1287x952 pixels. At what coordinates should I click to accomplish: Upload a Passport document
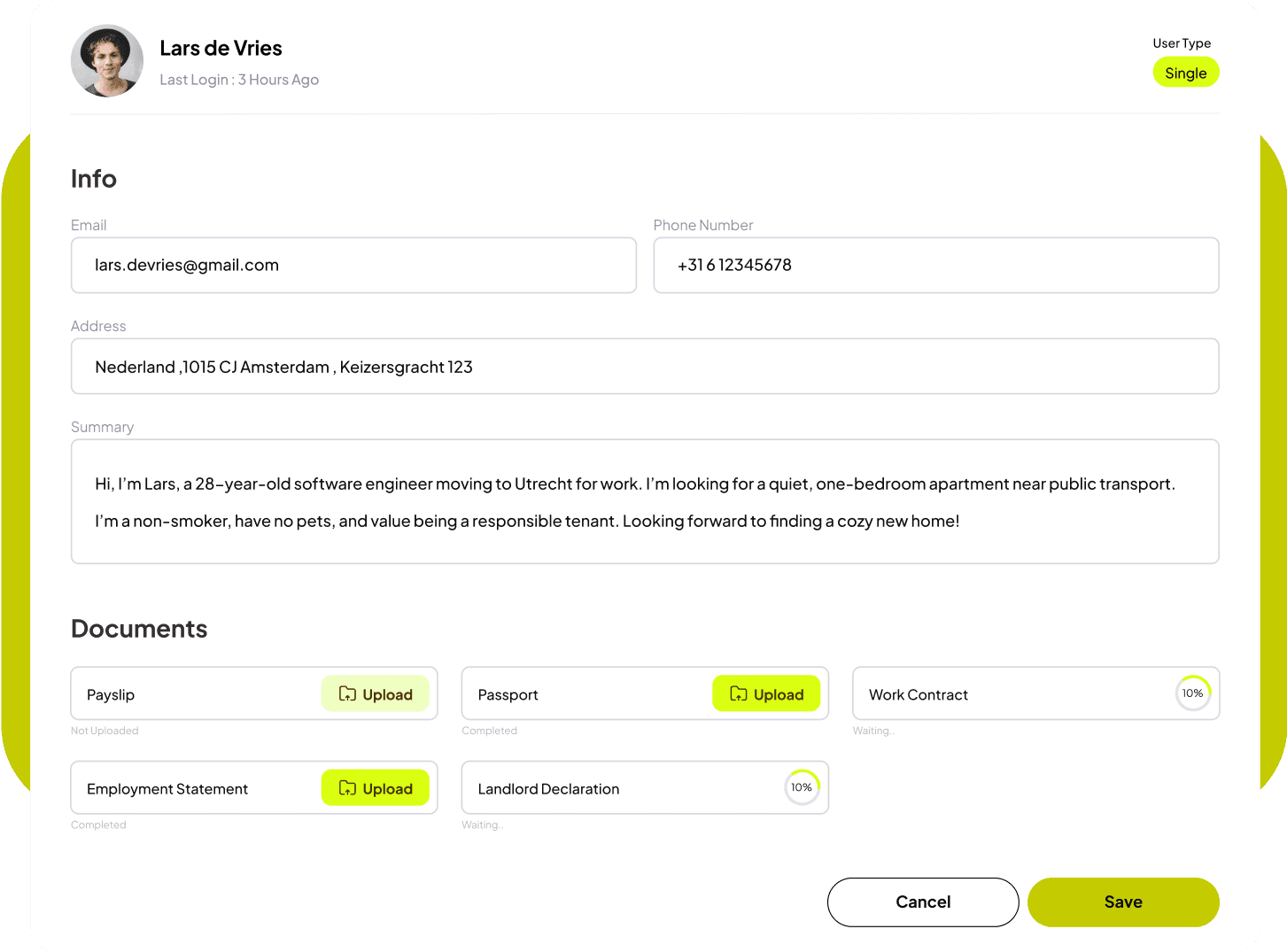click(x=766, y=694)
